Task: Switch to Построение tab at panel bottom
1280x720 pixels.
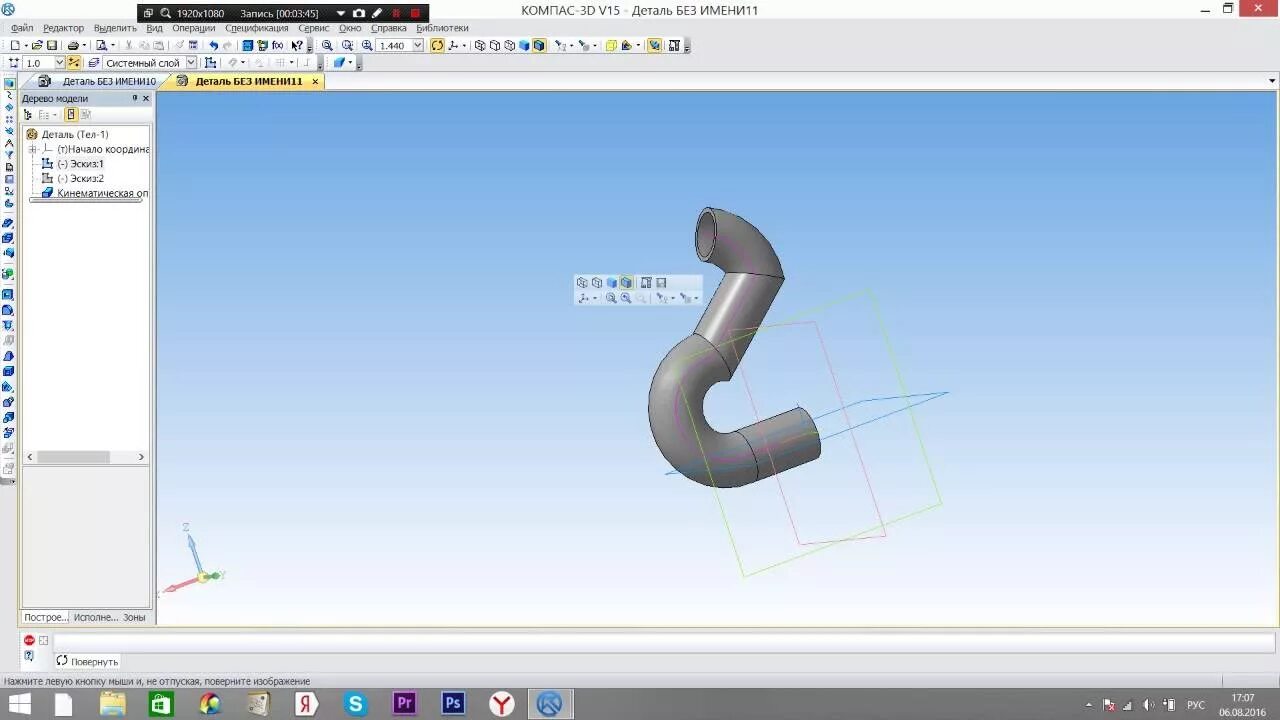Action: pos(45,617)
